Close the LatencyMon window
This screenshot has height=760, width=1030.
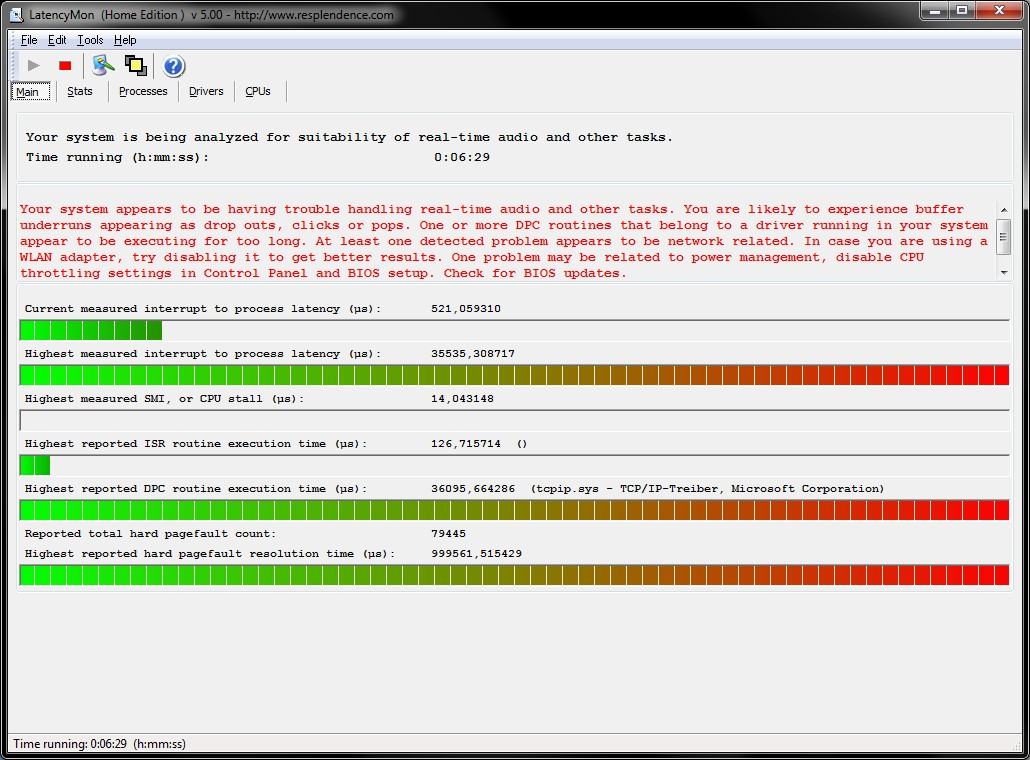pyautogui.click(x=999, y=11)
